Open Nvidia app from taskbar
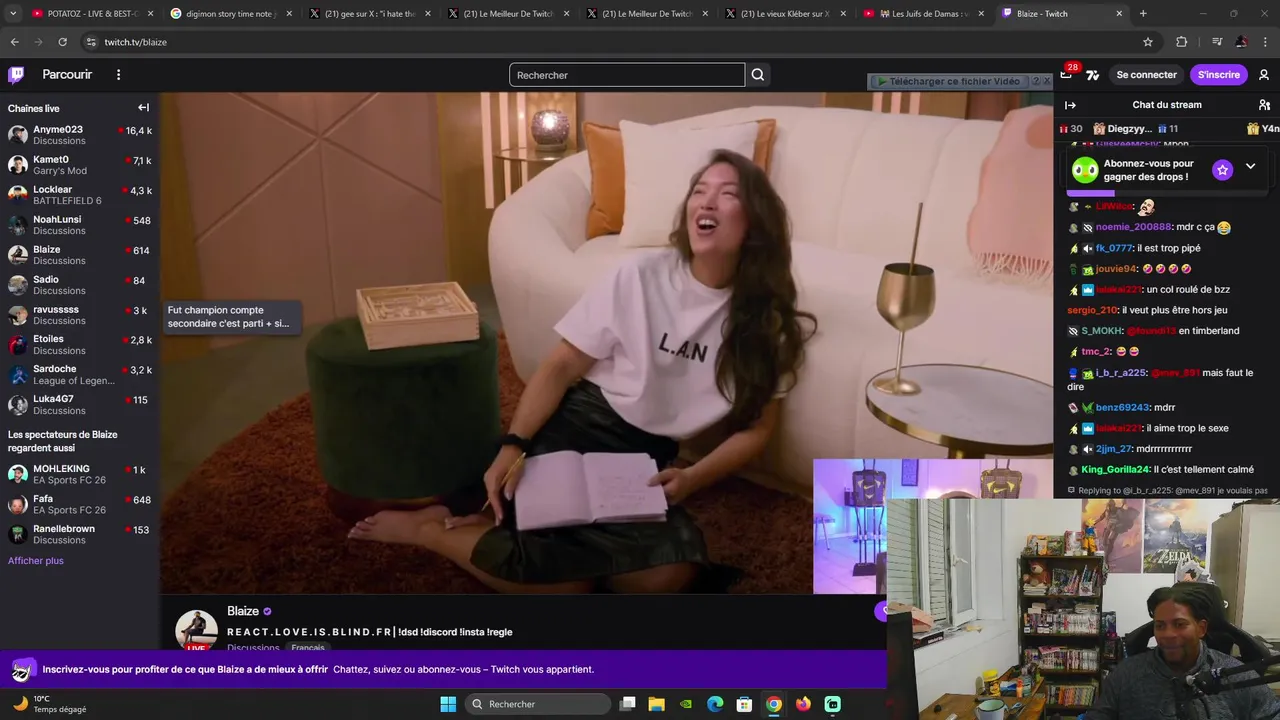Viewport: 1280px width, 720px height. pyautogui.click(x=686, y=704)
